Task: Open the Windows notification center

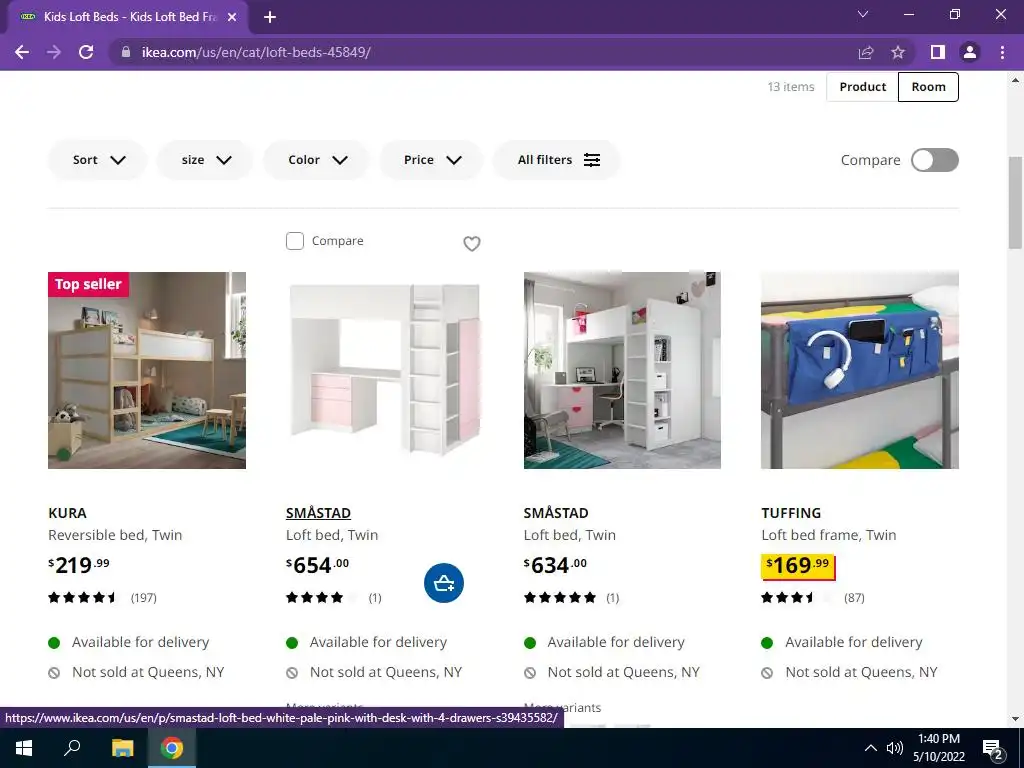Action: click(993, 750)
